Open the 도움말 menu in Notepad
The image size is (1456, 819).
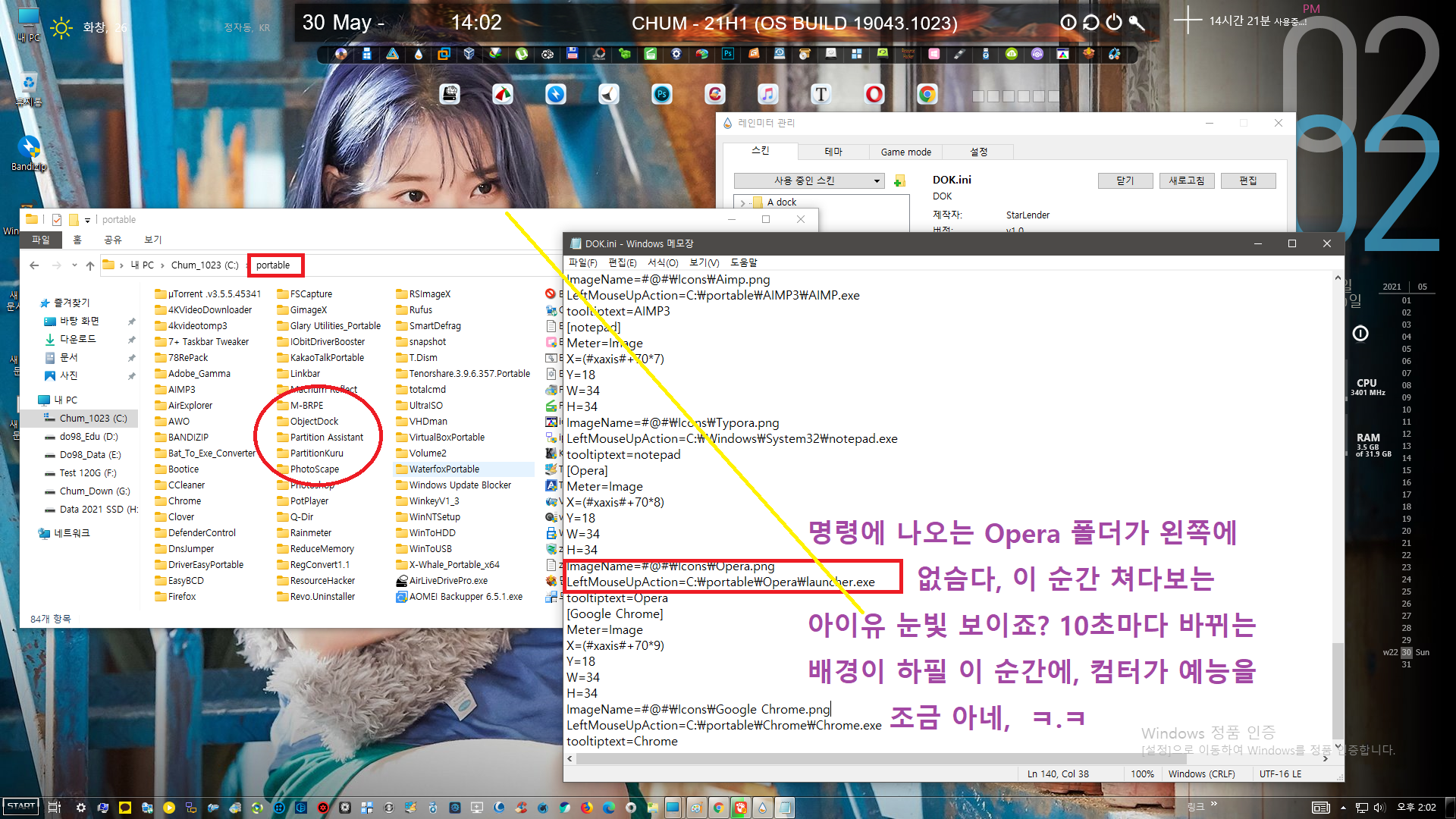pos(743,262)
